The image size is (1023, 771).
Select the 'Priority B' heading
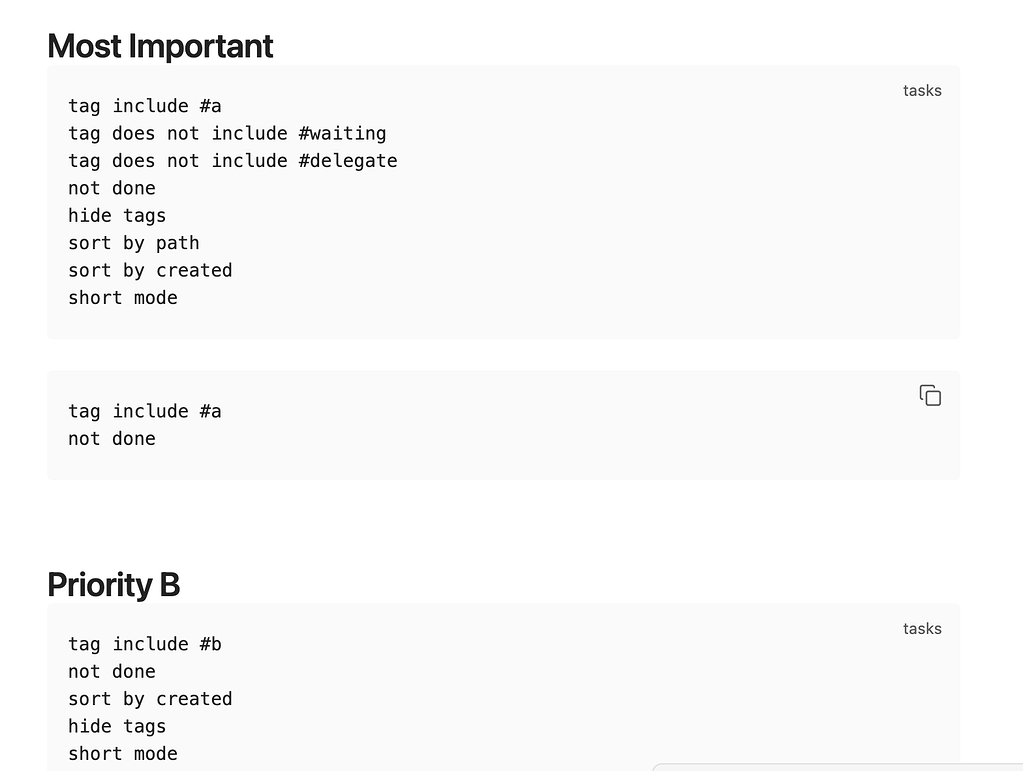(x=114, y=585)
